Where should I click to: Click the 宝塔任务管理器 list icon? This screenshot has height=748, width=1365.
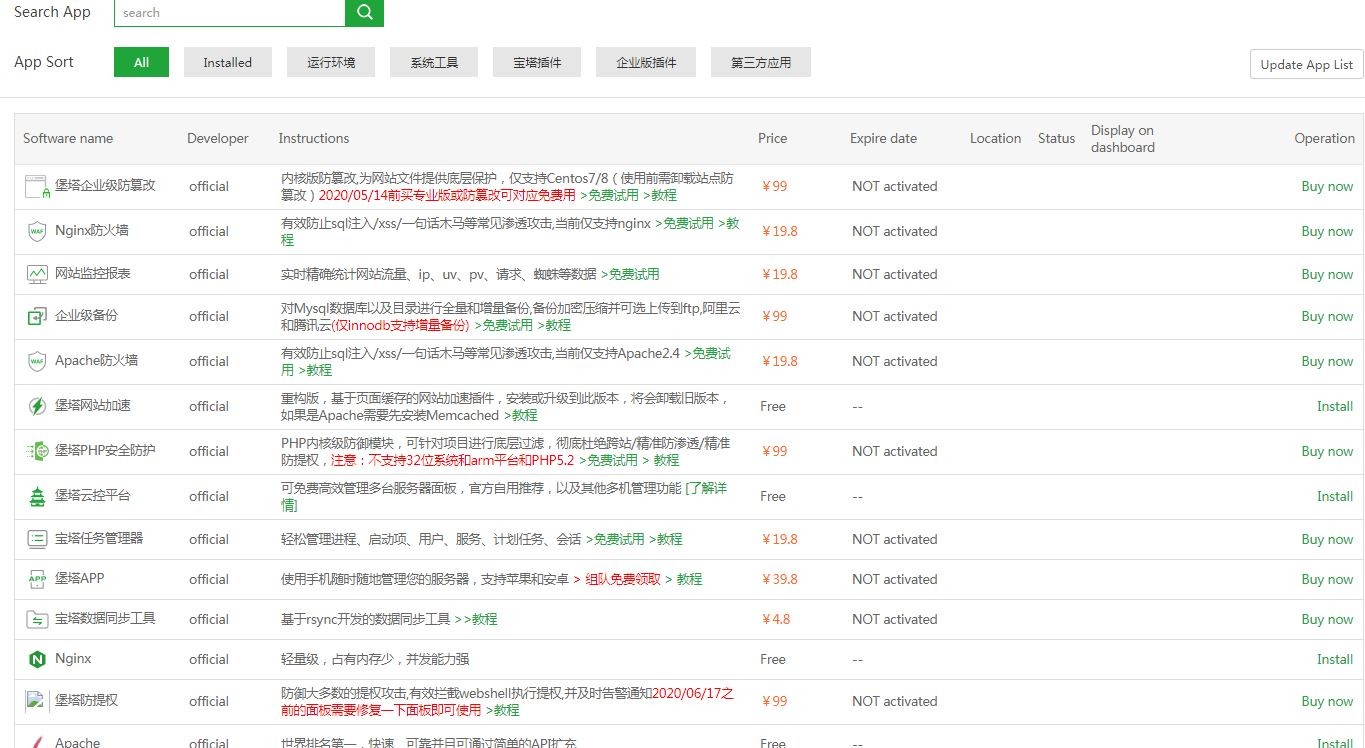(37, 539)
